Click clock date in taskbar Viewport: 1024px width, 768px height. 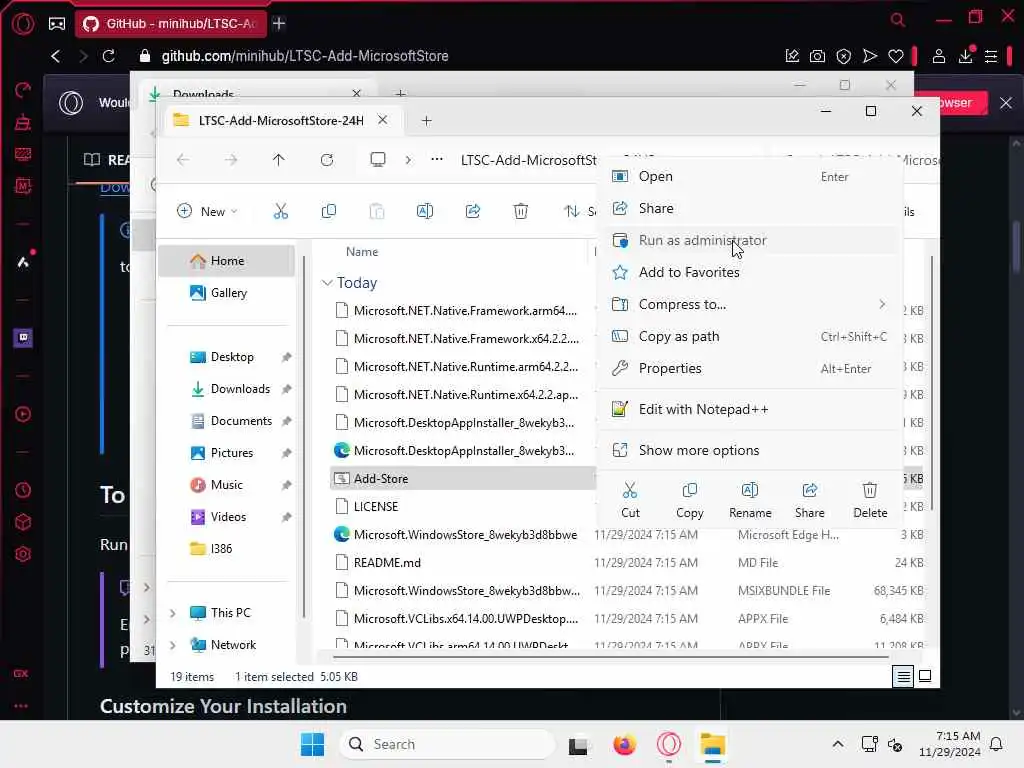(949, 744)
